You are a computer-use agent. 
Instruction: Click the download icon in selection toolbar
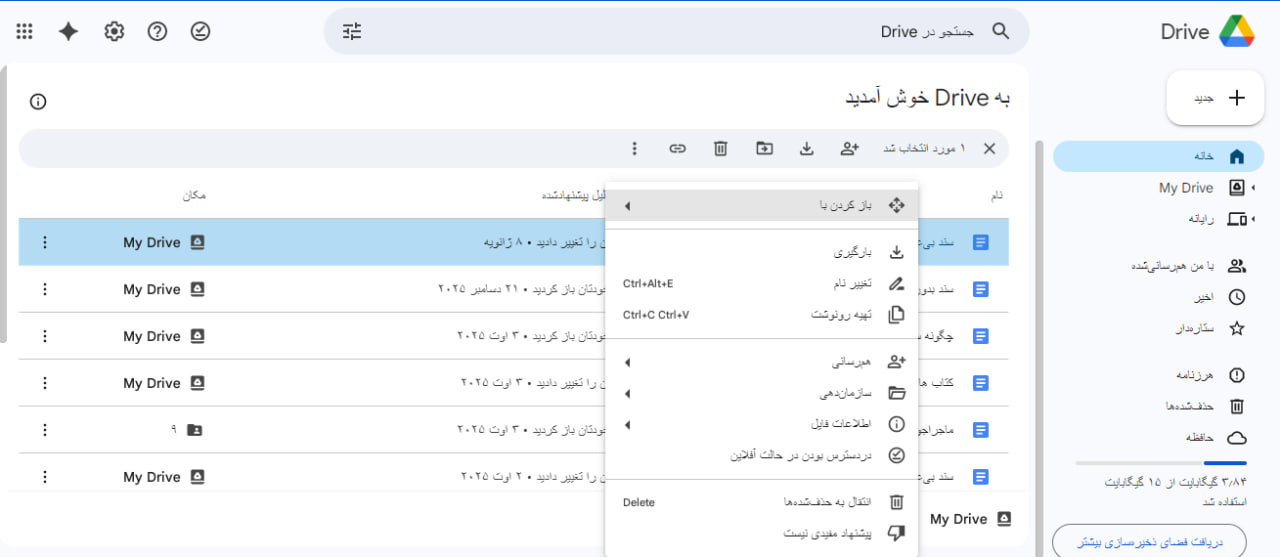tap(806, 149)
